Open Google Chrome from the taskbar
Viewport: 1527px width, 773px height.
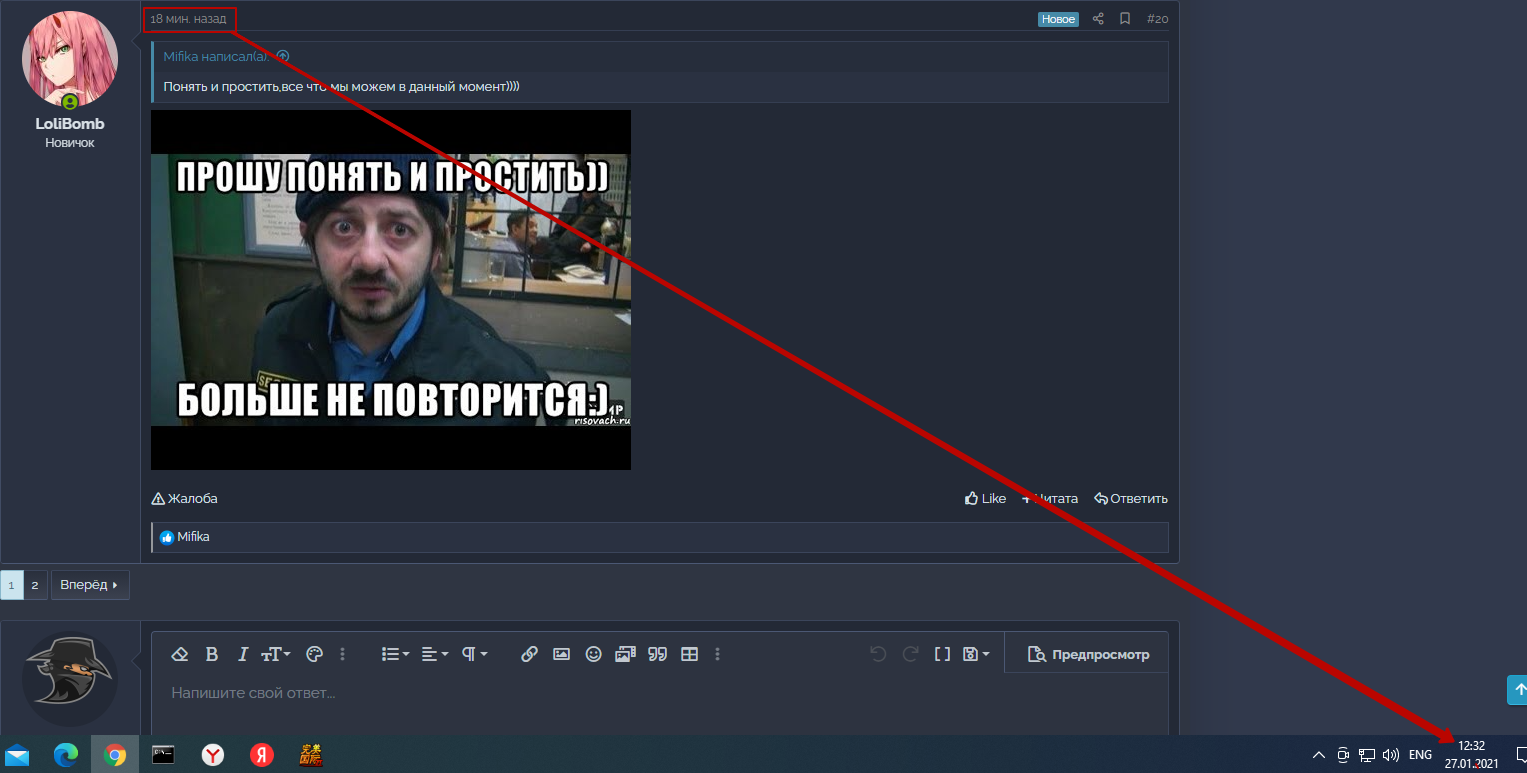coord(115,755)
